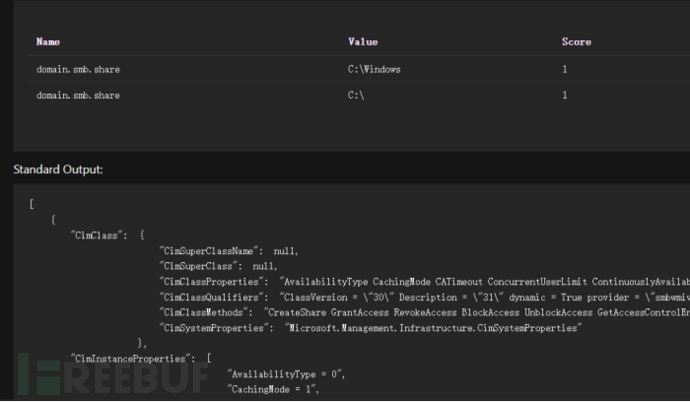
Task: Click the "CimSuperClass" null line
Action: (x=218, y=267)
